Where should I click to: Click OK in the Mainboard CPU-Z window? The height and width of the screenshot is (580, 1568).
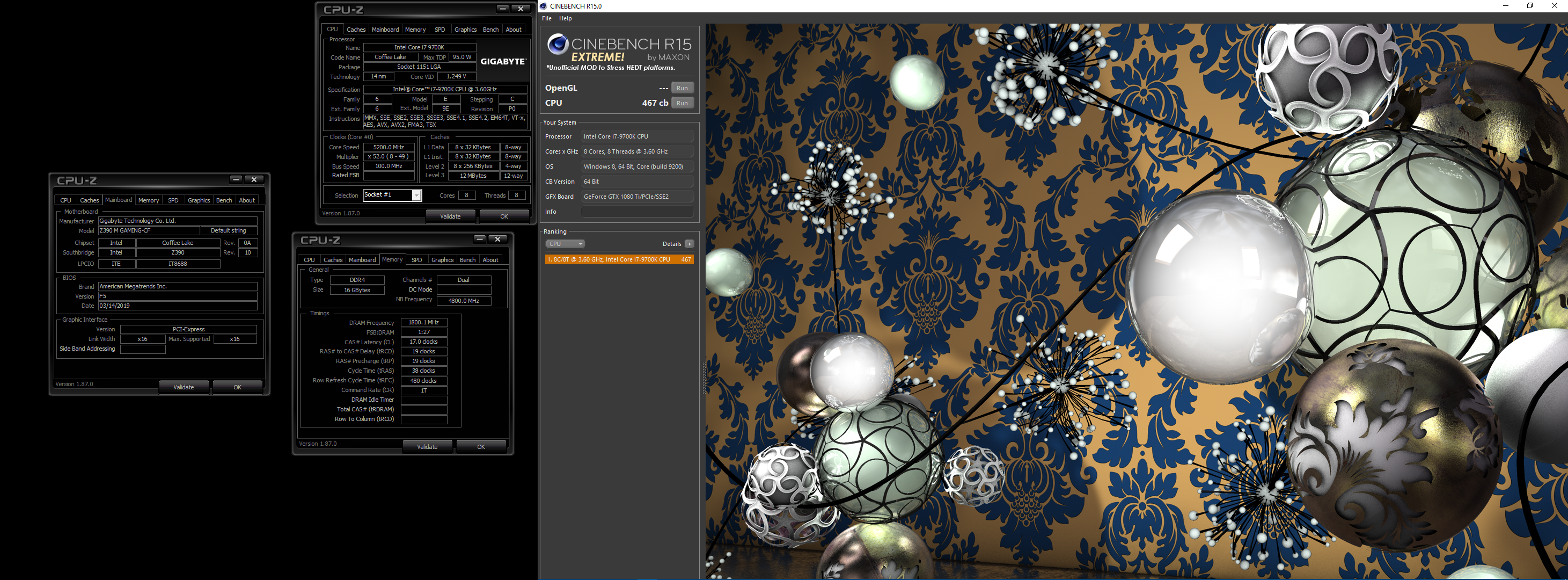pyautogui.click(x=237, y=387)
